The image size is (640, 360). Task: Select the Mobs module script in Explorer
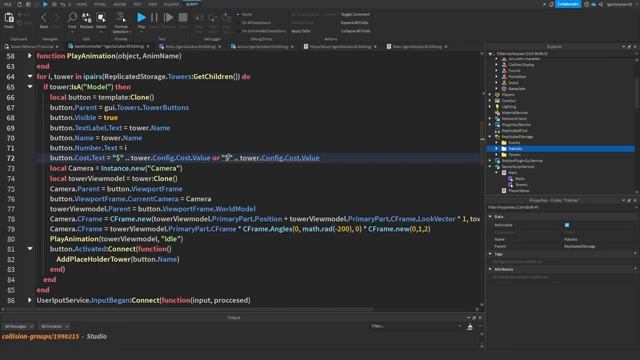[520, 179]
